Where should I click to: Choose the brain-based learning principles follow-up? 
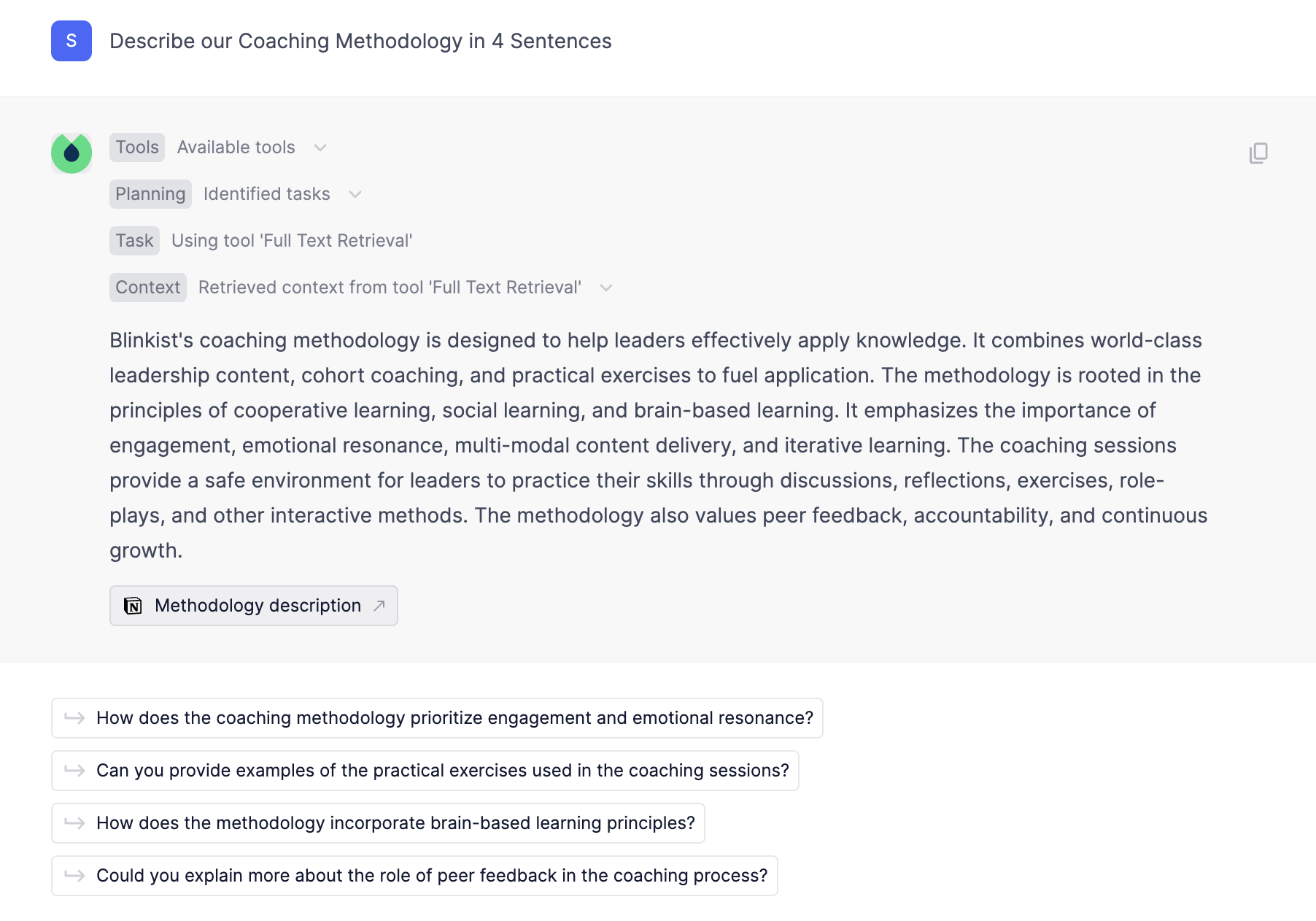pyautogui.click(x=395, y=823)
